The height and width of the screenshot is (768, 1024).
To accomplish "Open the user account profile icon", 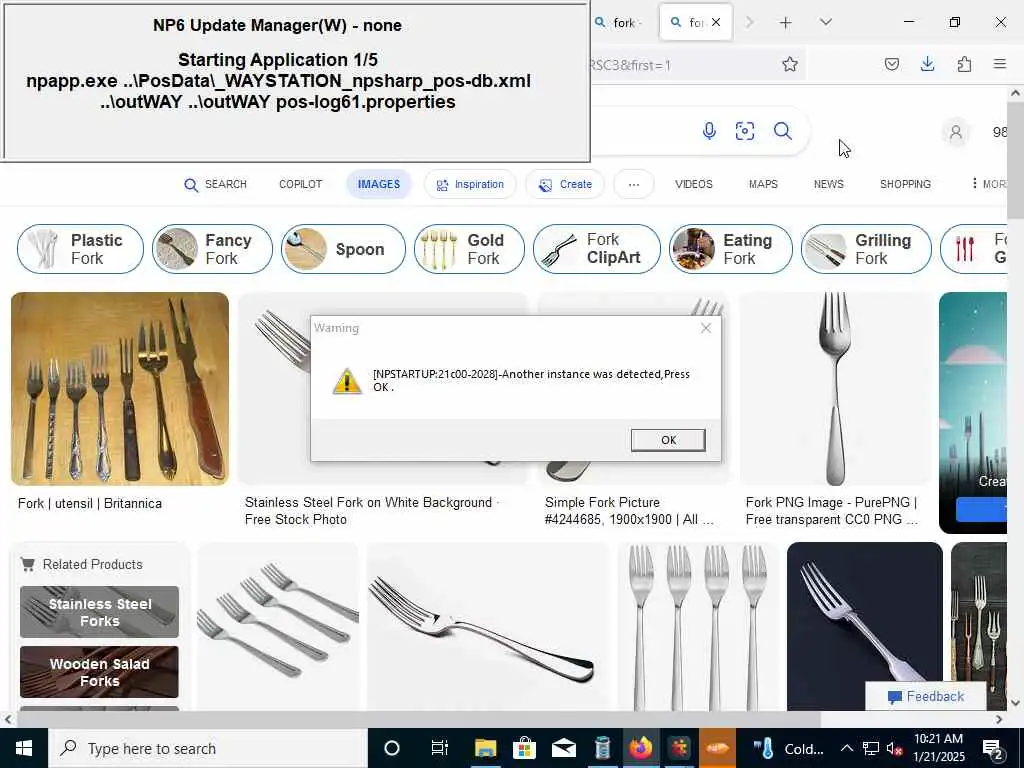I will [955, 133].
